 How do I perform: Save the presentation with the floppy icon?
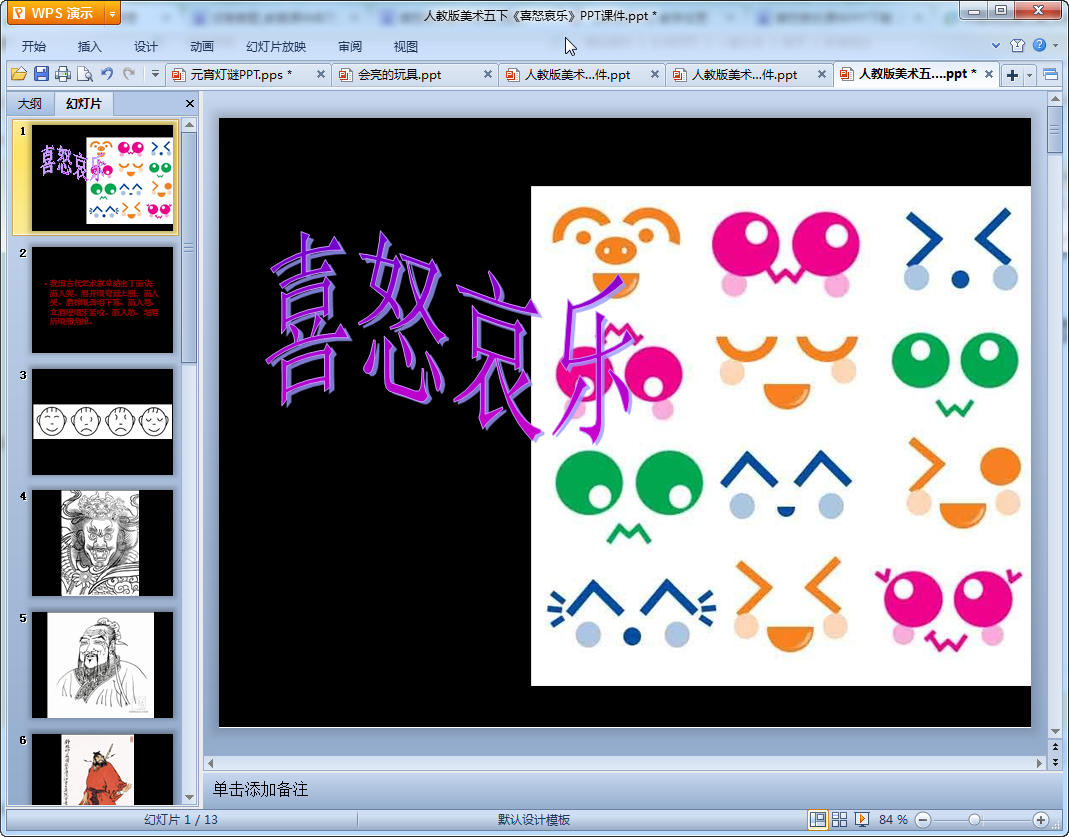(41, 74)
